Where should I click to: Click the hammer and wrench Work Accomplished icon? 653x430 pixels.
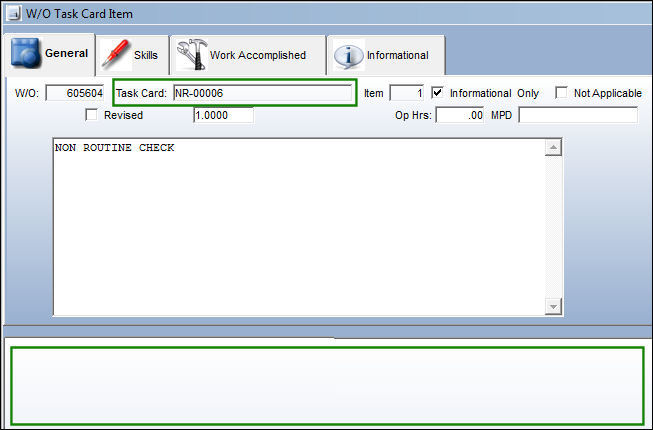[x=192, y=55]
